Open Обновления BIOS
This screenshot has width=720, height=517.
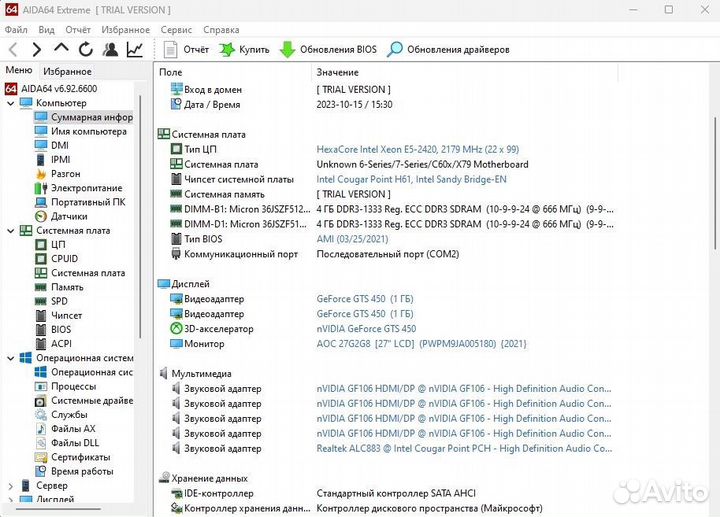click(328, 50)
